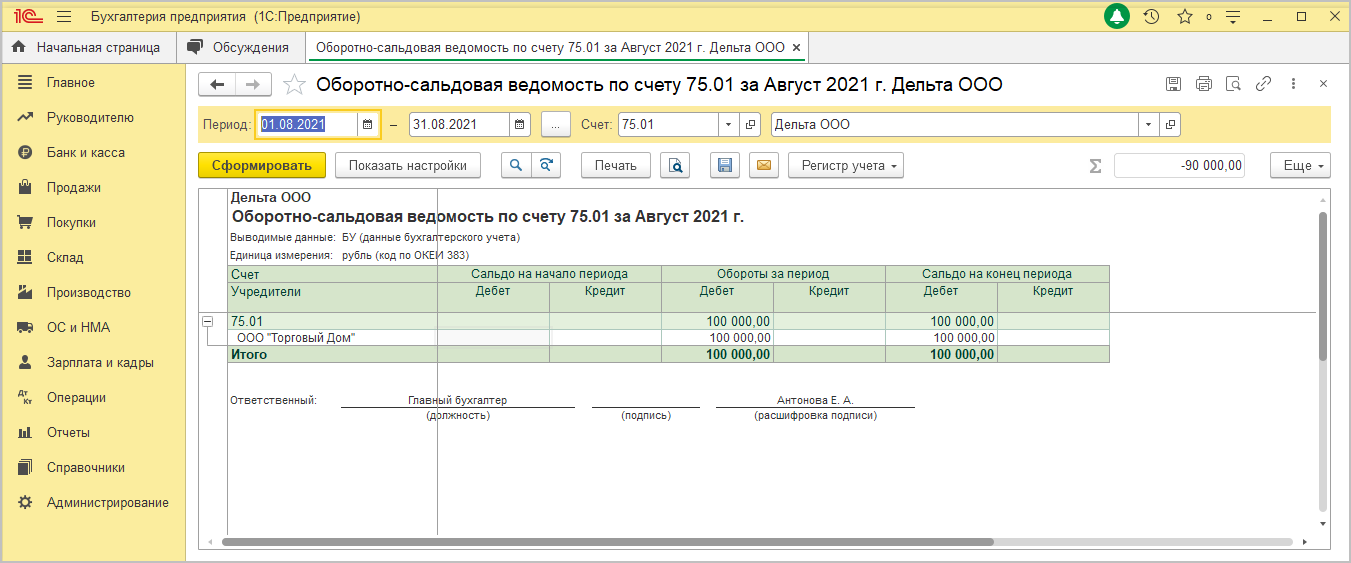Viewport: 1351px width, 563px height.
Task: Open the Зарплата и кадры section
Action: [100, 362]
